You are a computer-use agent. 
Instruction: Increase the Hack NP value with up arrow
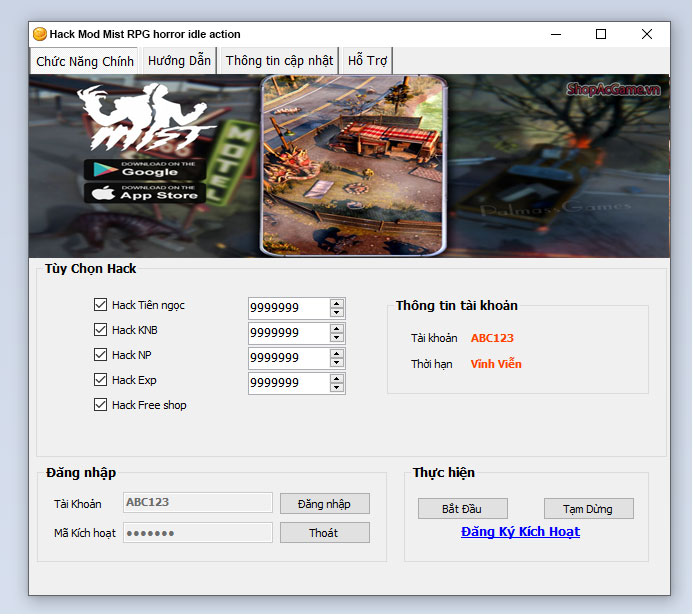pyautogui.click(x=337, y=354)
